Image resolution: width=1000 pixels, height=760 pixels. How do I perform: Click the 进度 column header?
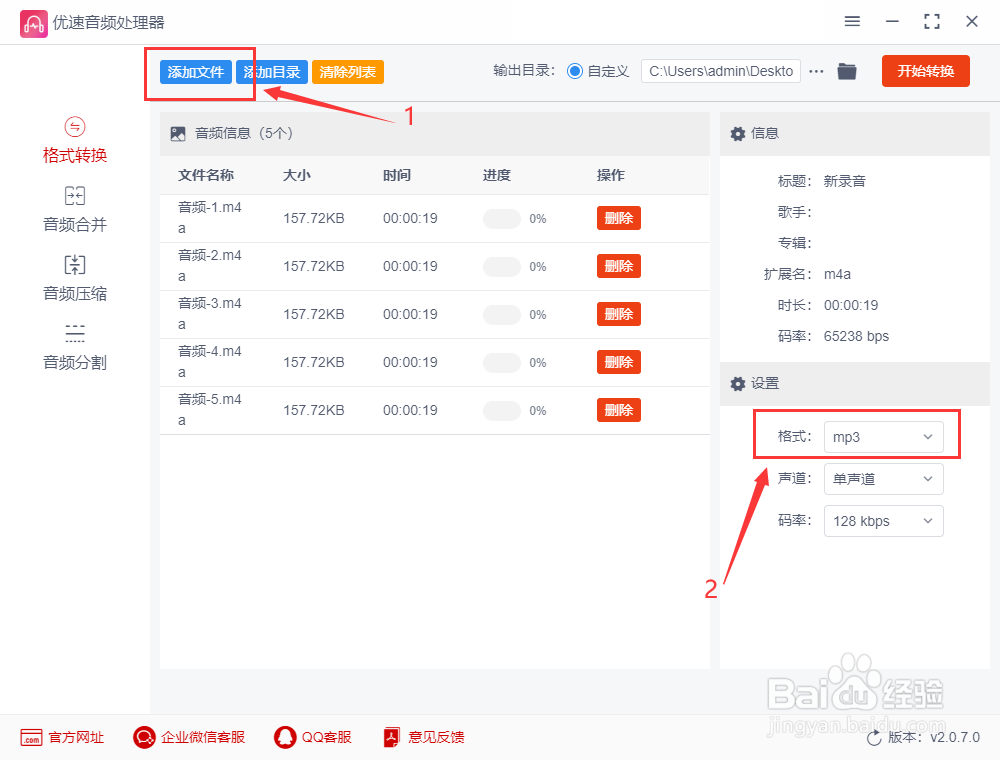coord(497,175)
